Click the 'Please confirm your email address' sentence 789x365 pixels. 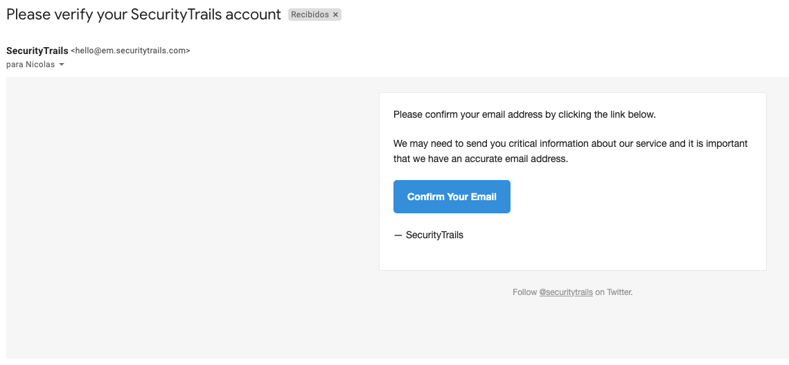point(524,114)
